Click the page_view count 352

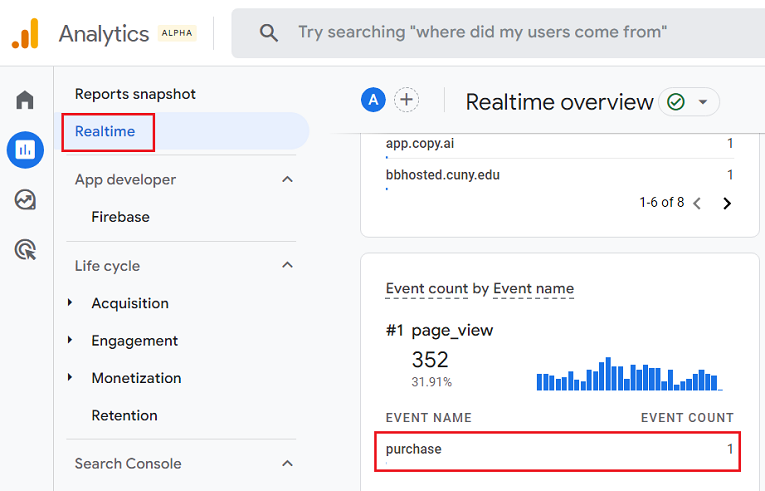(430, 360)
